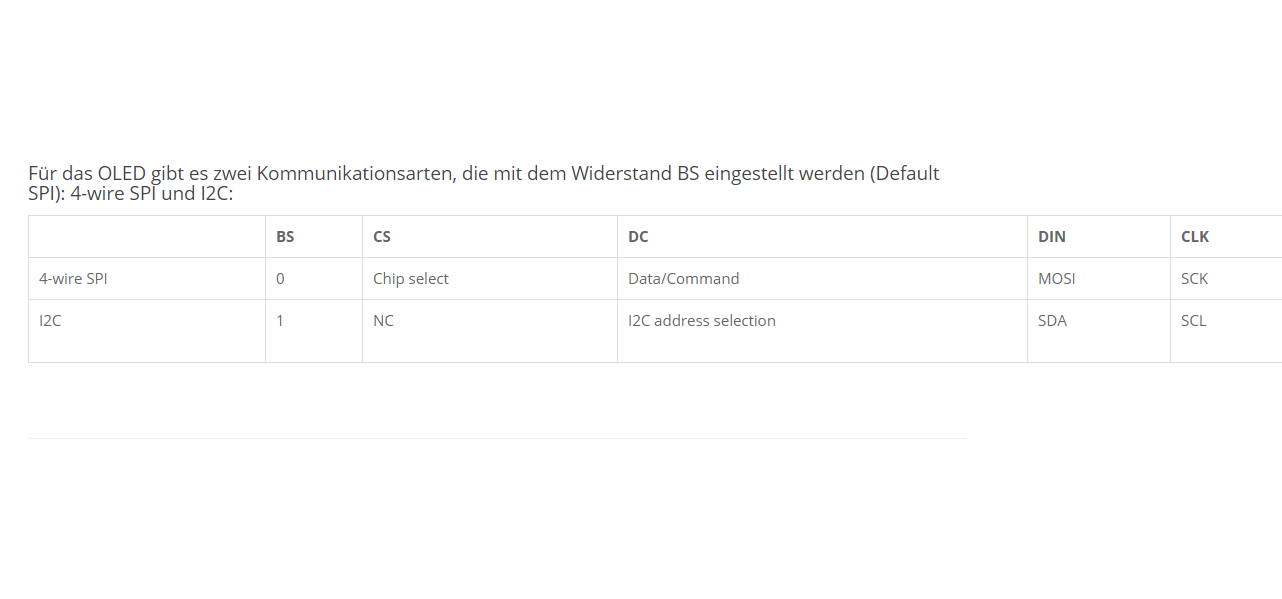Click the intro paragraph about OLED Kommunikationsarten

483,183
